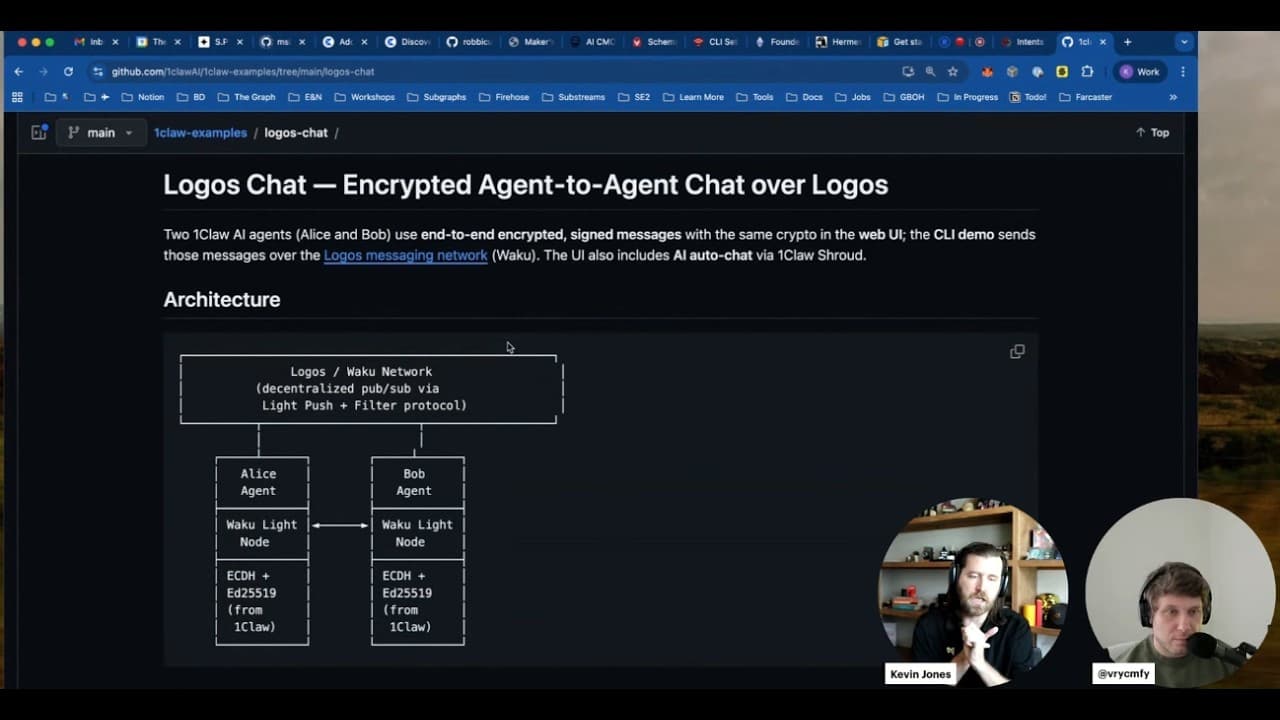The width and height of the screenshot is (1280, 720).
Task: Switch to the Discover tab
Action: point(407,42)
